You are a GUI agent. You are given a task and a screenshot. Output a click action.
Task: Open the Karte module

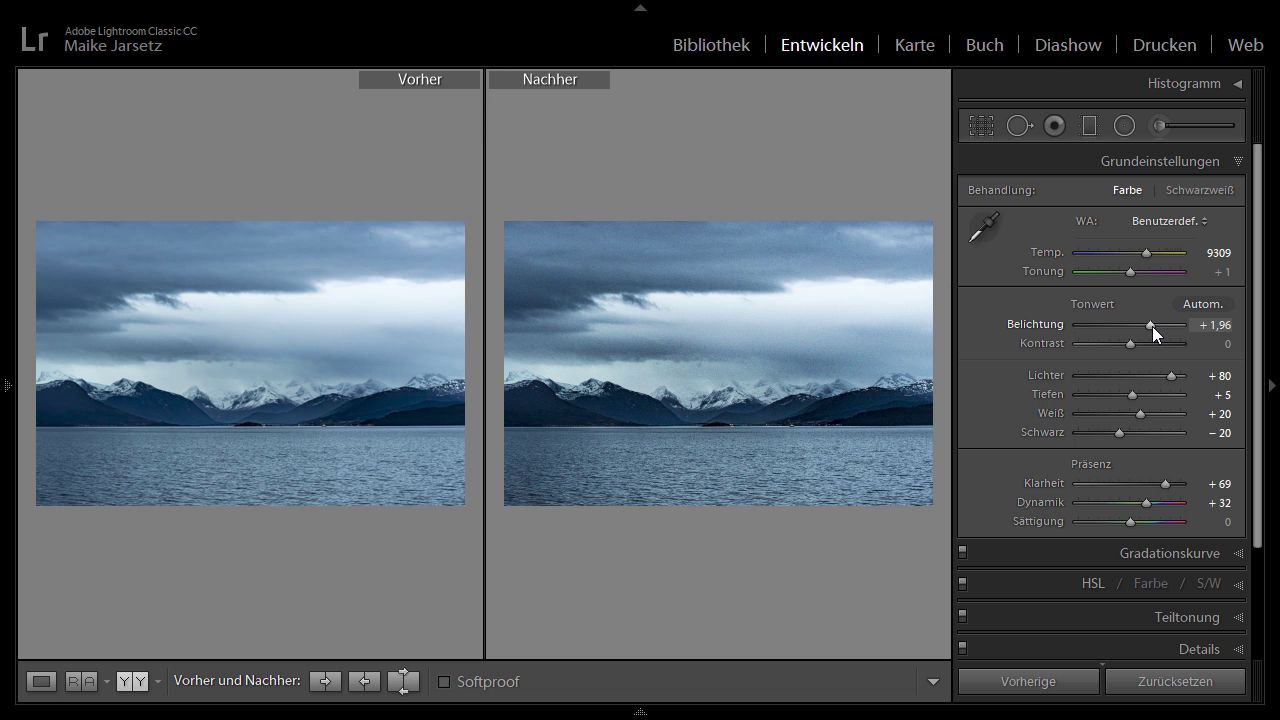[x=914, y=45]
